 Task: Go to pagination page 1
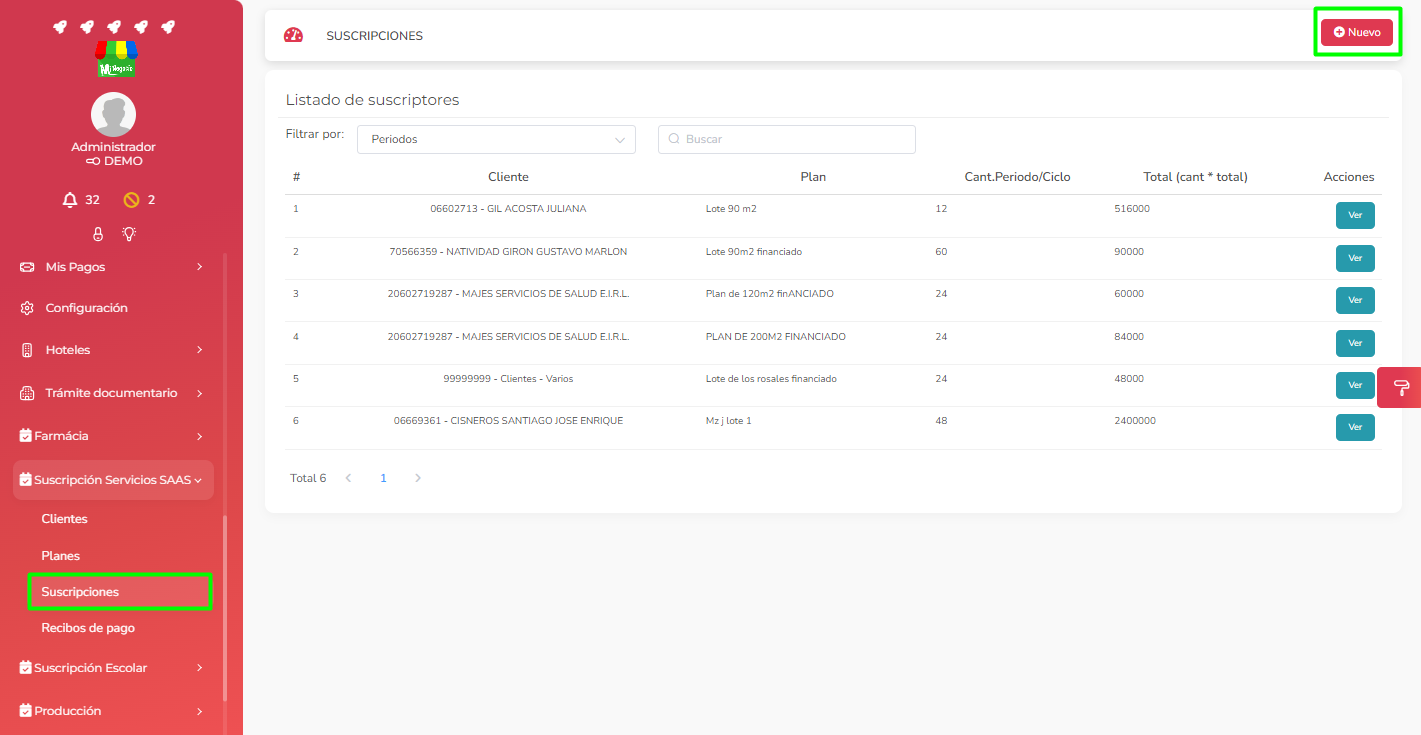click(383, 478)
